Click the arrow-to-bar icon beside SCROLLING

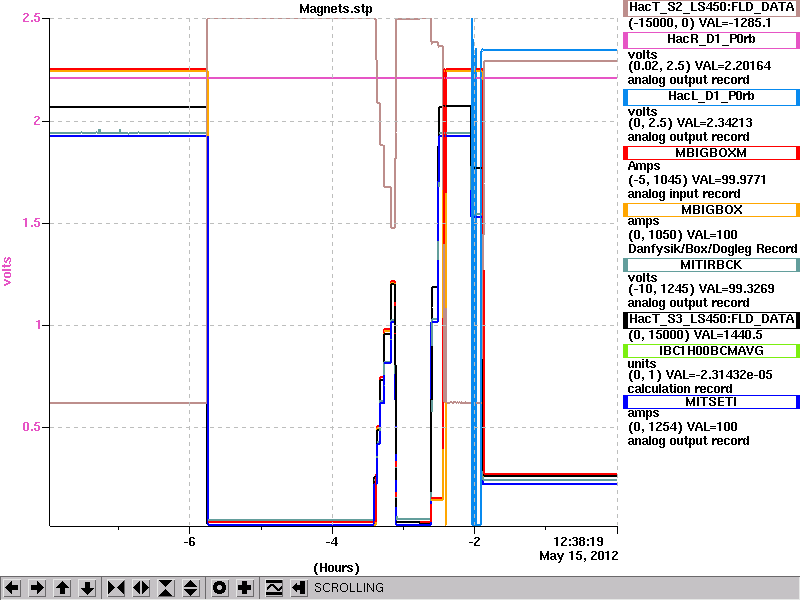point(299,588)
